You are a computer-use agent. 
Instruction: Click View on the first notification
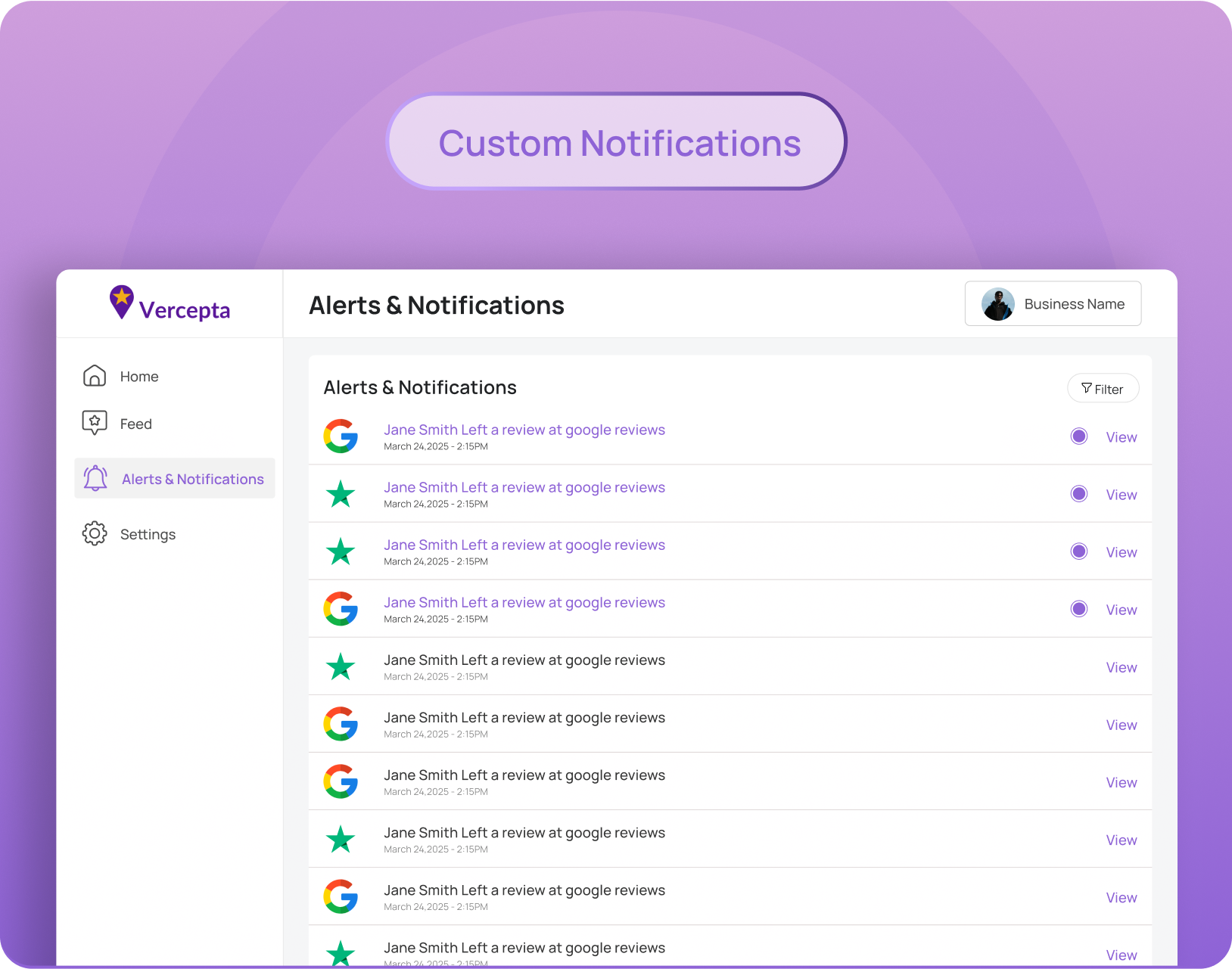click(1122, 437)
